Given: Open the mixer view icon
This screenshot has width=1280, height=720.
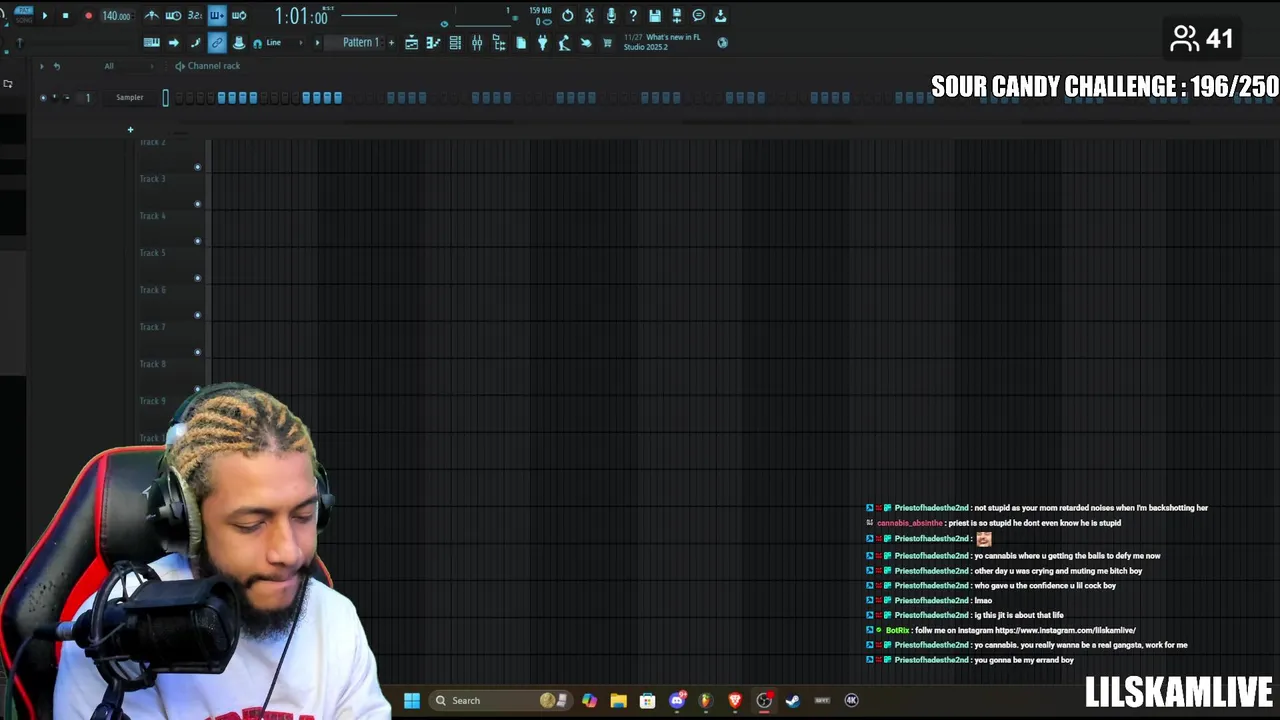Looking at the screenshot, I should tap(477, 43).
